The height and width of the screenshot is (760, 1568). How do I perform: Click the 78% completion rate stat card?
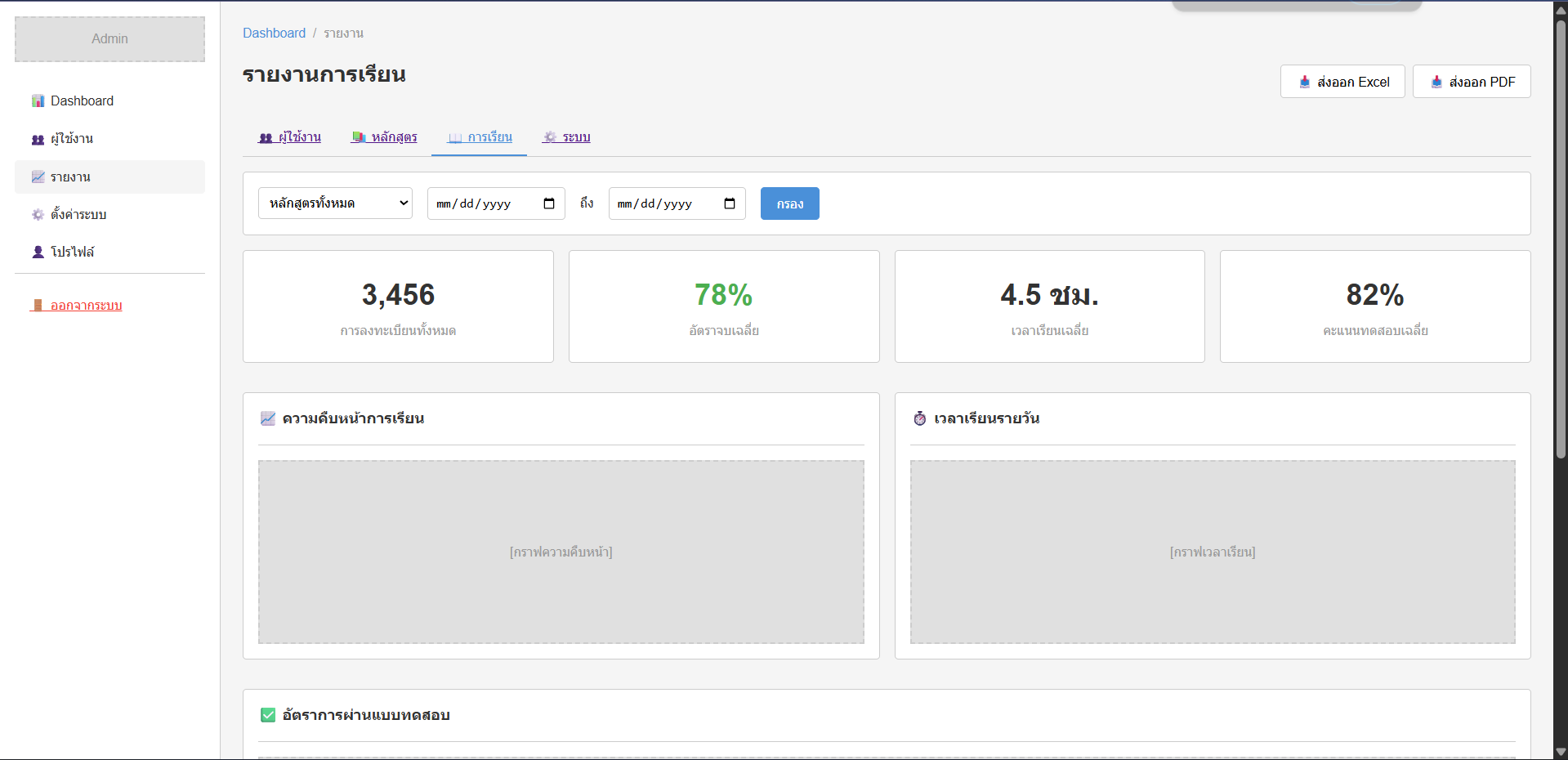click(723, 306)
